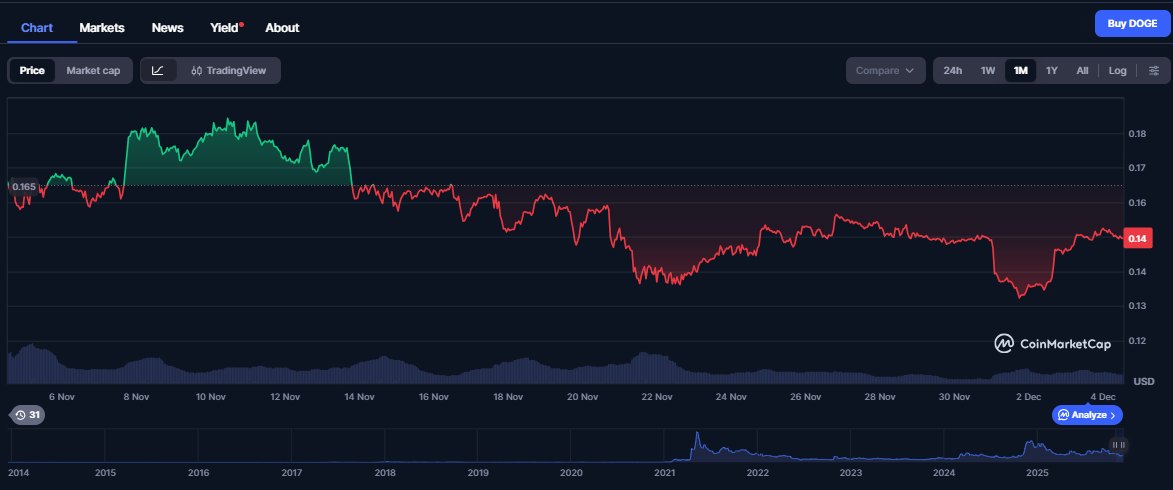Select the Price data view
This screenshot has height=490, width=1173.
(x=32, y=70)
